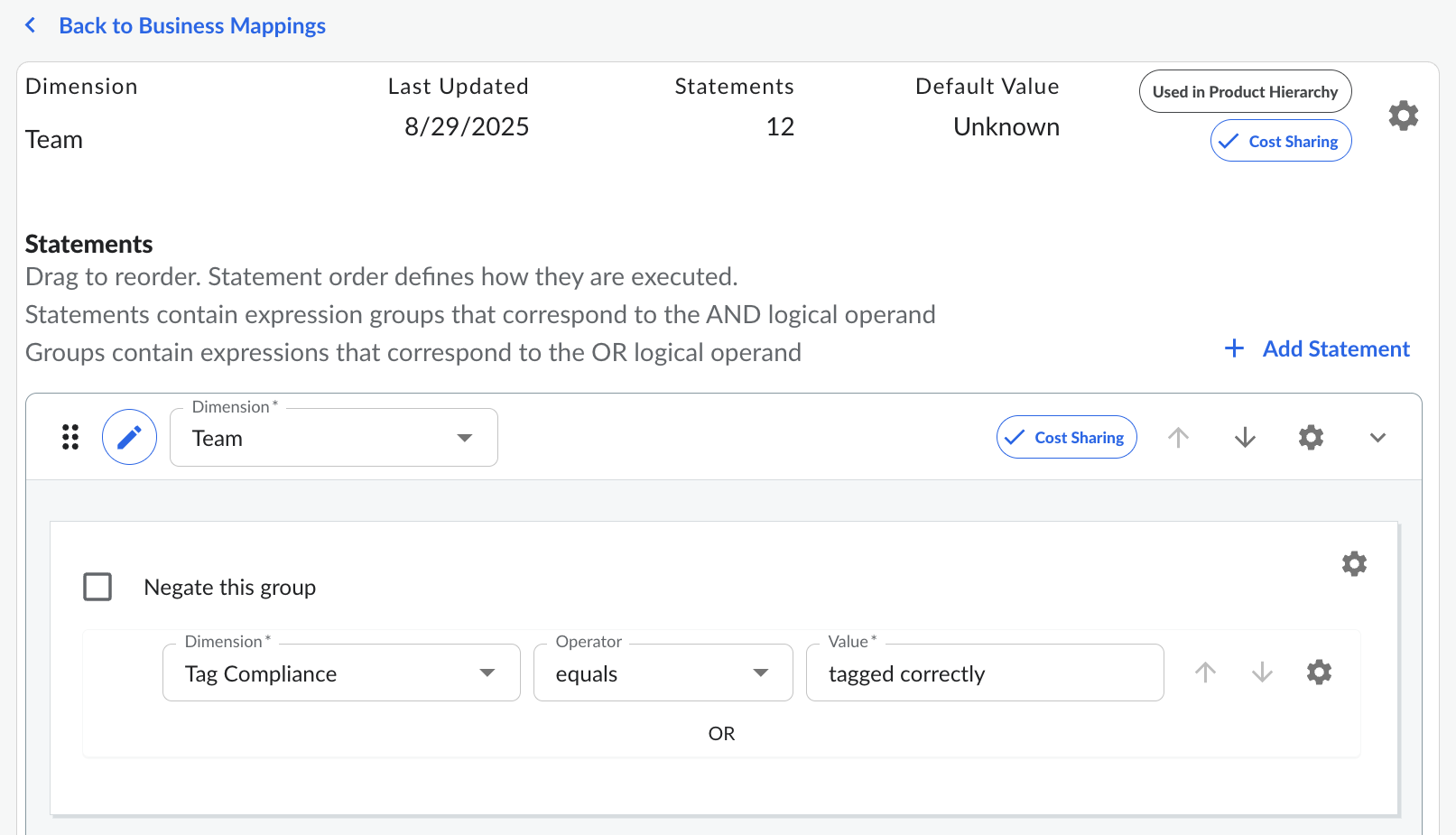
Task: Open the Tag Compliance dimension dropdown
Action: coord(341,673)
